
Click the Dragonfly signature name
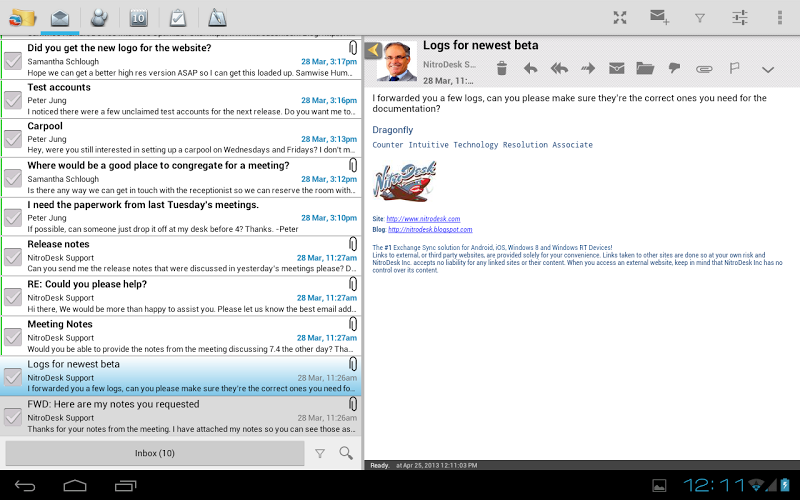point(392,130)
